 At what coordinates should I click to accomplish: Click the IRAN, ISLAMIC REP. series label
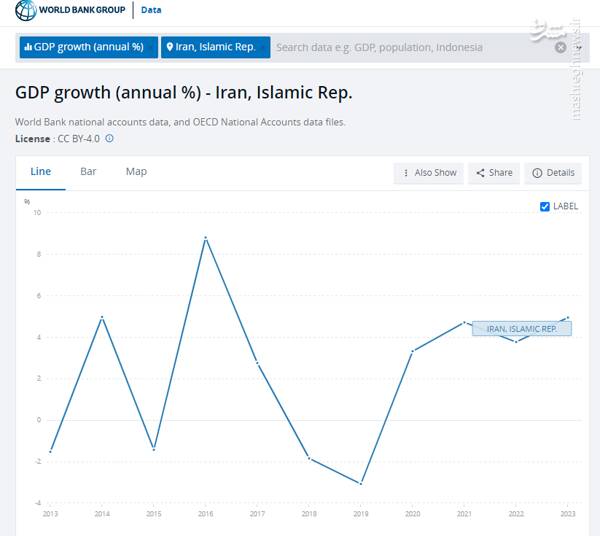point(521,328)
